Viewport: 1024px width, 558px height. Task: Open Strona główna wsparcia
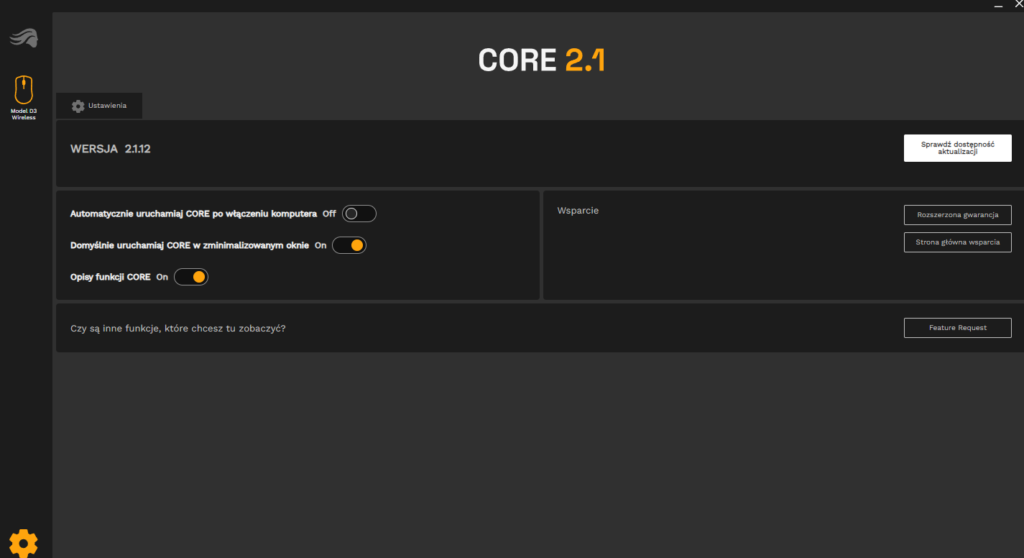click(957, 242)
